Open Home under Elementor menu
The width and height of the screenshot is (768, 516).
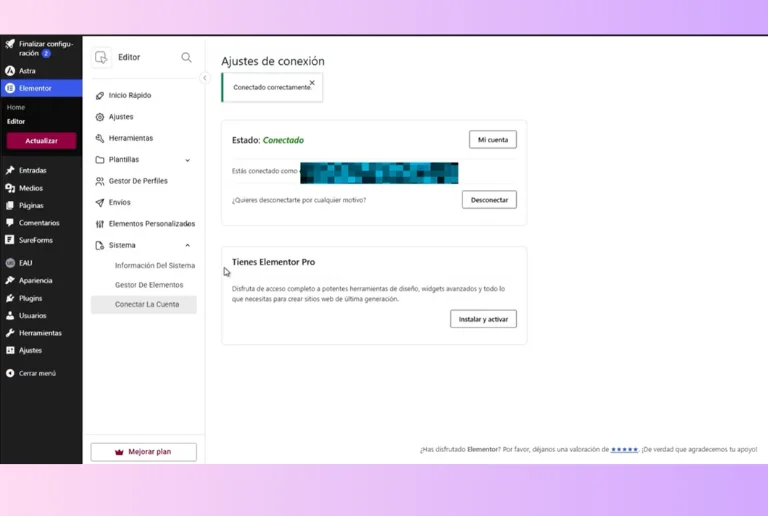pos(16,107)
